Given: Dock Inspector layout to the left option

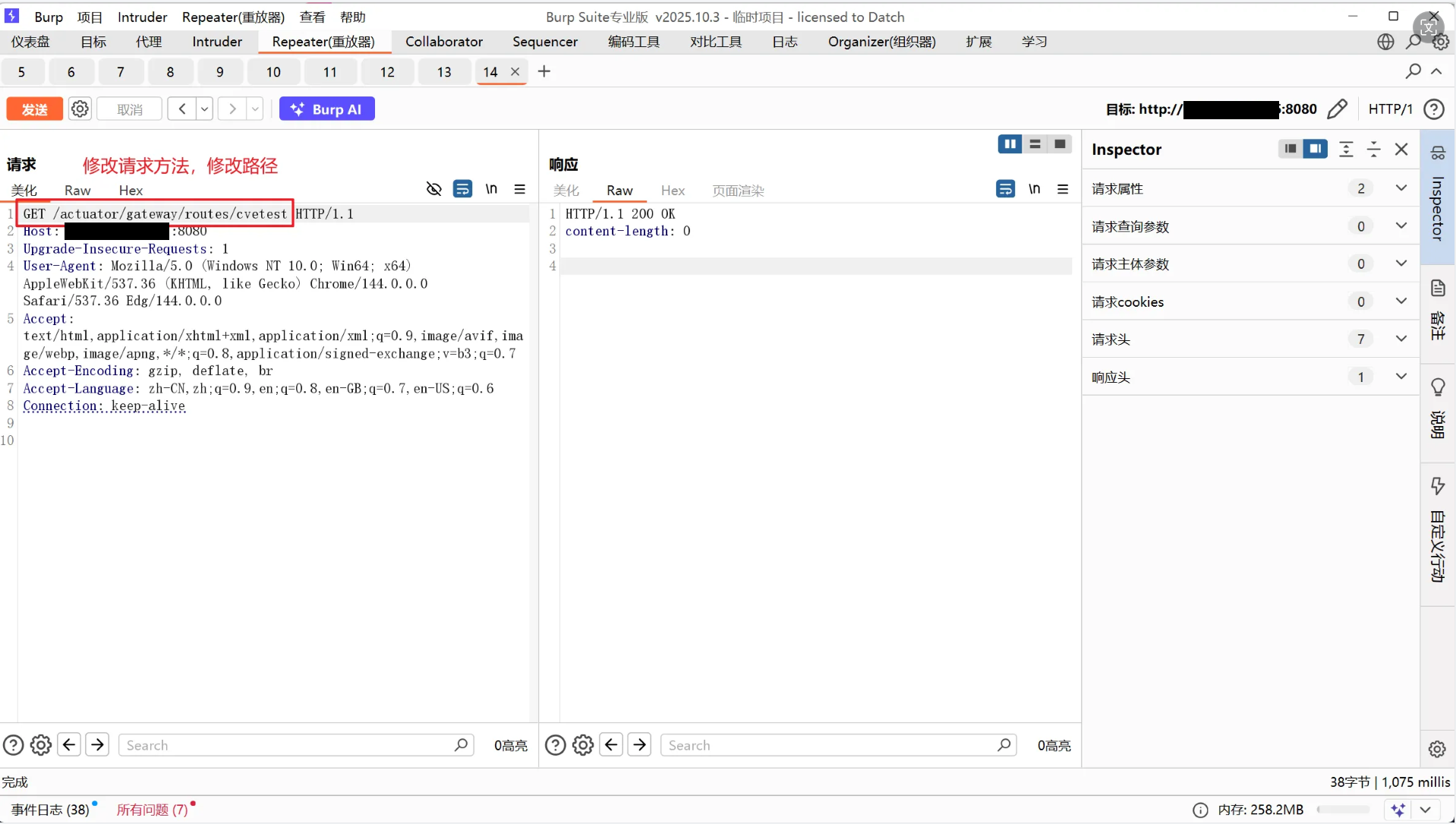Looking at the screenshot, I should 1290,149.
